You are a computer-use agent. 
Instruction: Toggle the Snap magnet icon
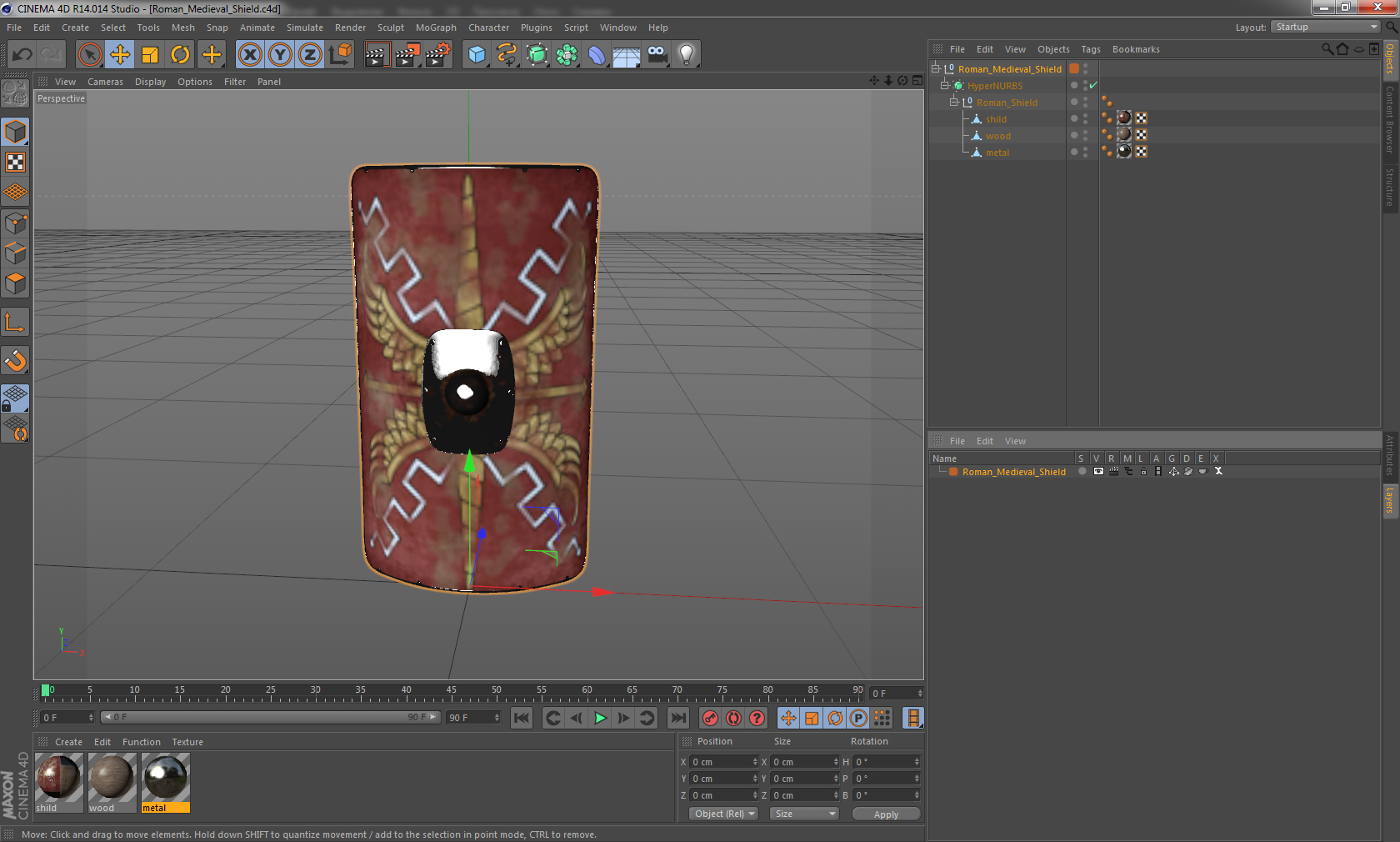click(15, 360)
